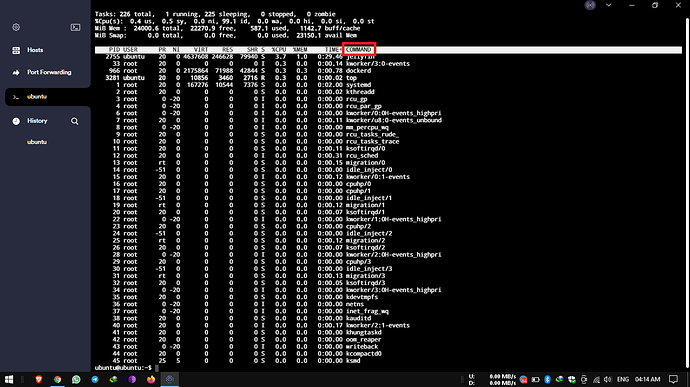The width and height of the screenshot is (690, 387).
Task: Restore down the Termius window
Action: (x=655, y=5)
